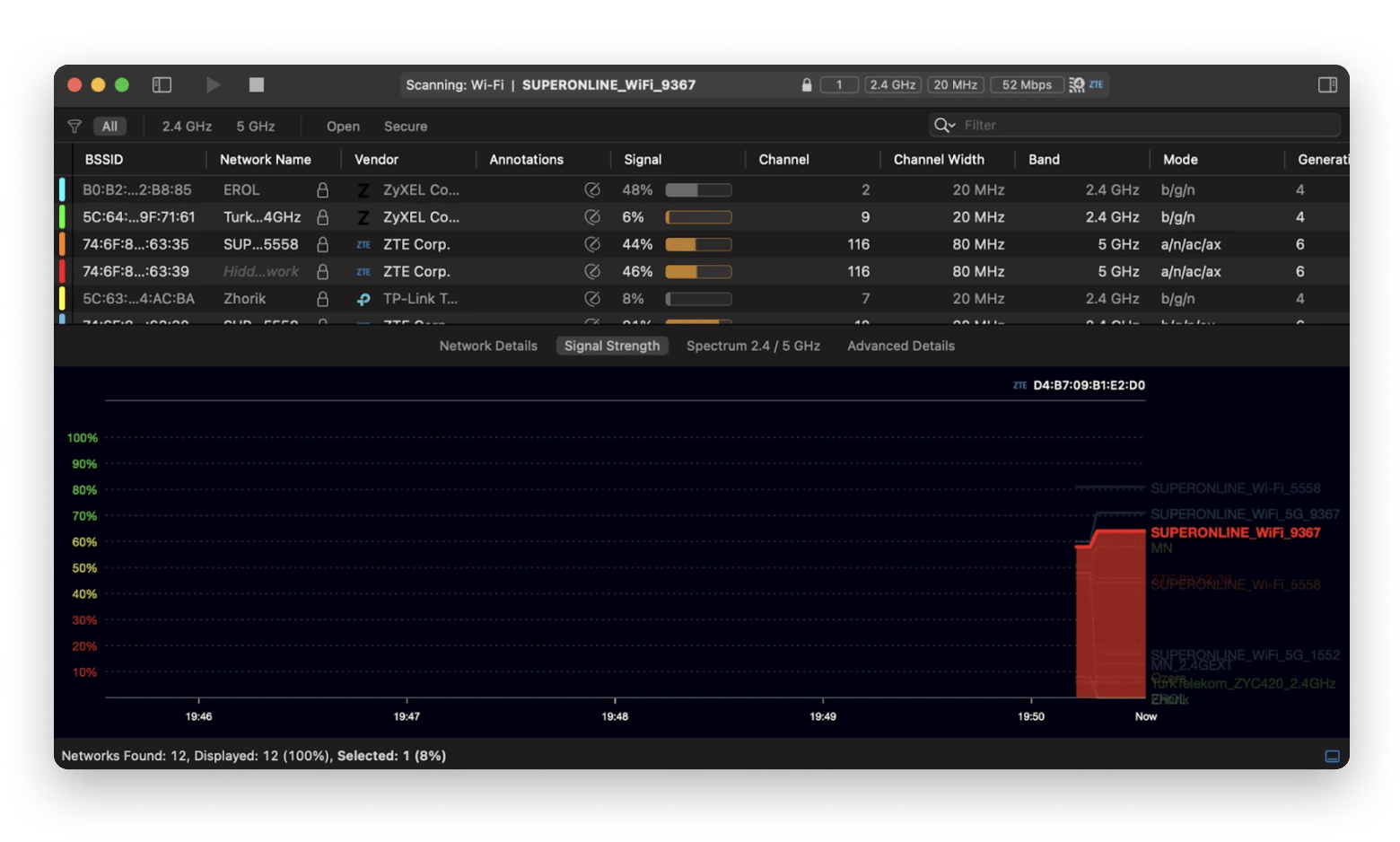Click ZyXEL vendor logo in Turk...4GHz row
Screen dimensions: 1400x842
[x=363, y=217]
